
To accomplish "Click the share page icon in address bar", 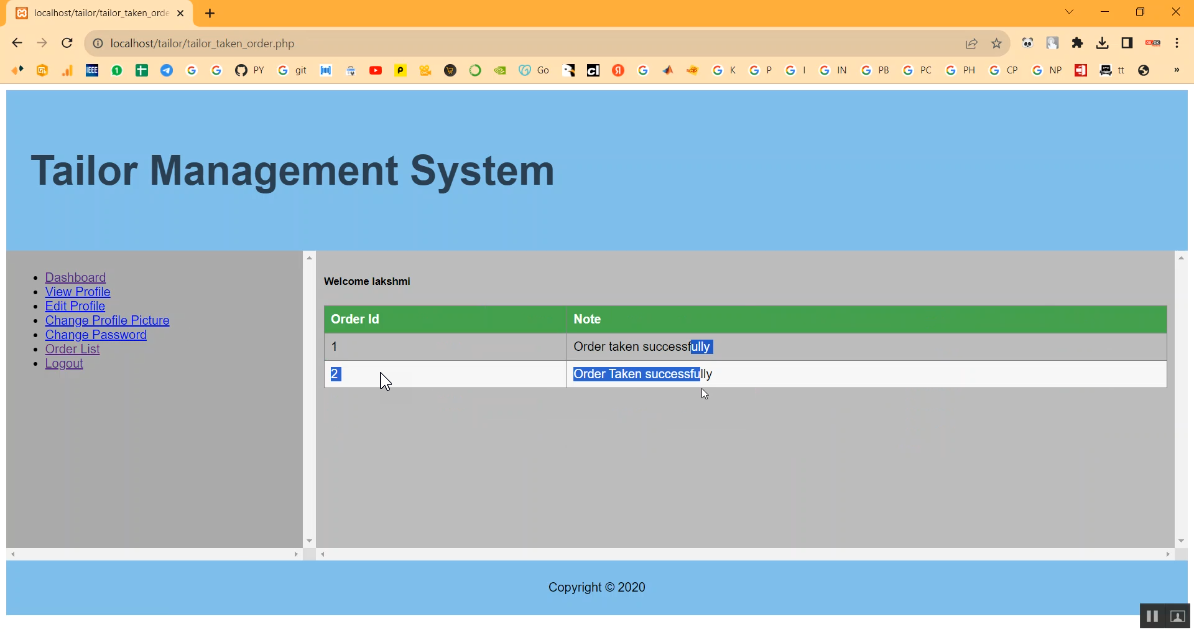I will pos(971,43).
